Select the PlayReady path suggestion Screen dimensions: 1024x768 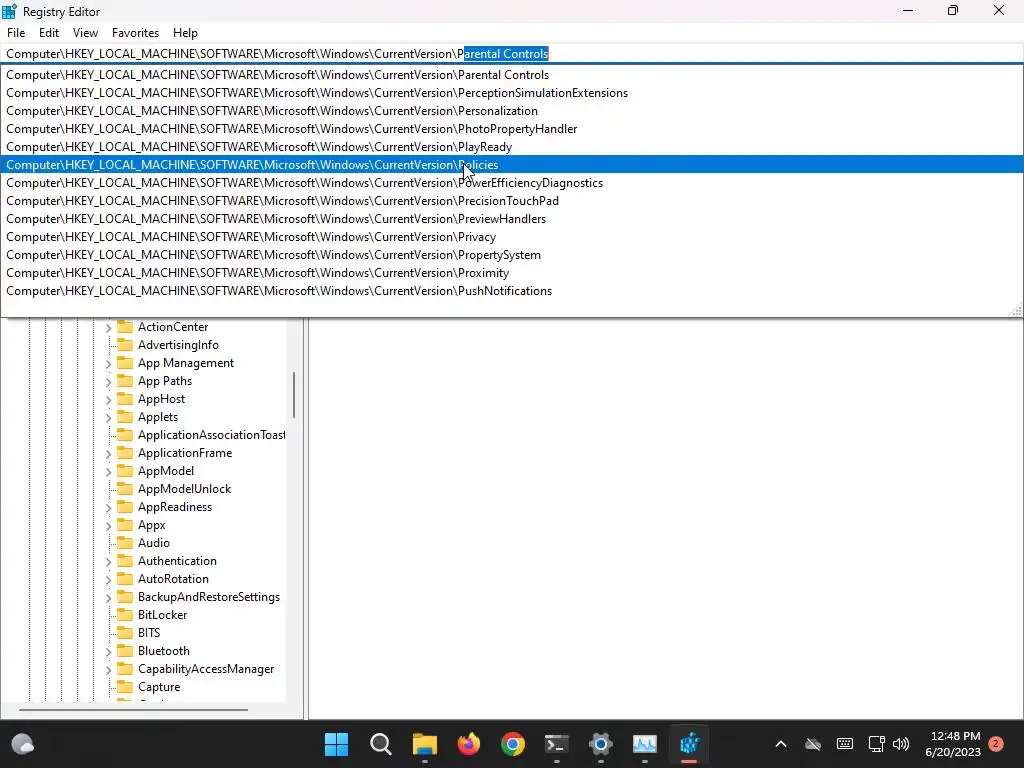[512, 147]
